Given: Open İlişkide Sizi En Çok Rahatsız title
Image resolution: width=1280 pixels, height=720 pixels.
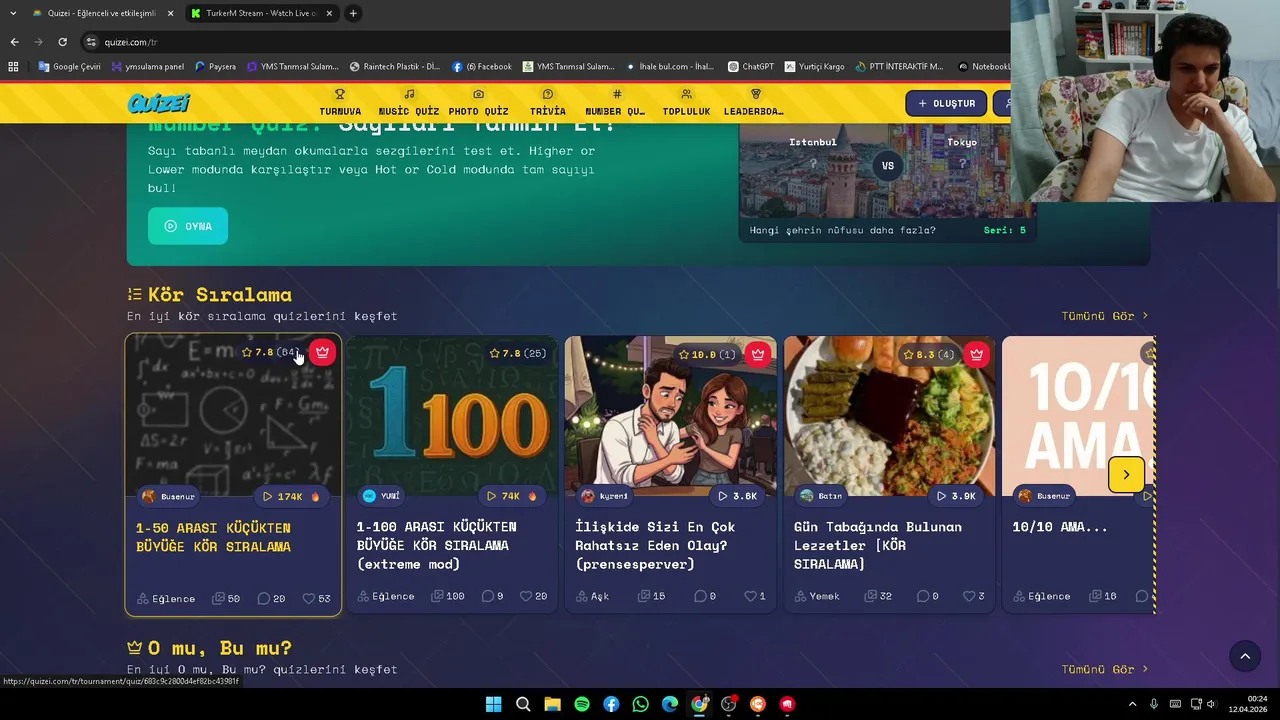Looking at the screenshot, I should (x=655, y=545).
